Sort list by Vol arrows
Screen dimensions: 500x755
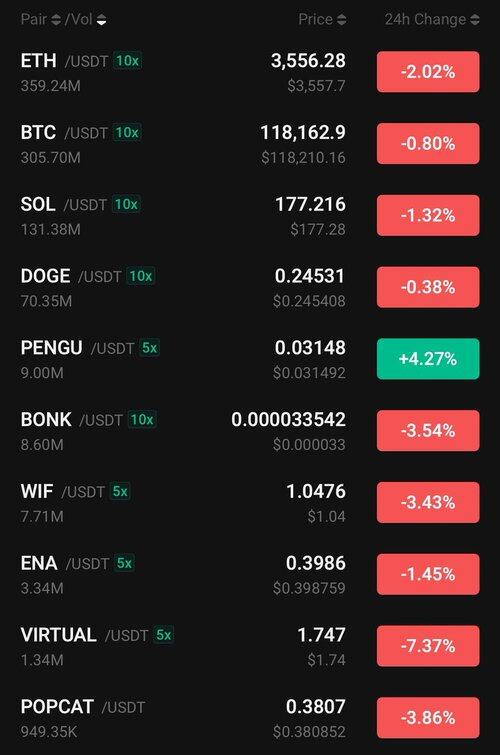click(x=101, y=20)
